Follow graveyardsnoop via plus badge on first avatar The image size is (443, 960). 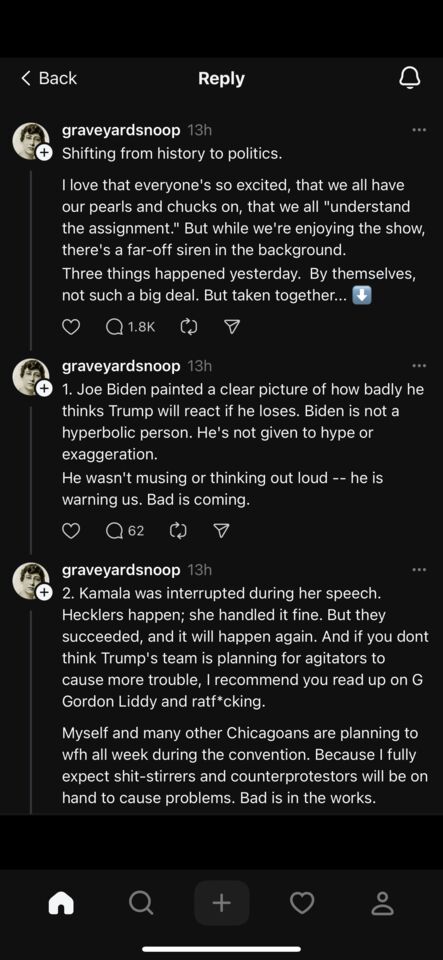[x=44, y=153]
